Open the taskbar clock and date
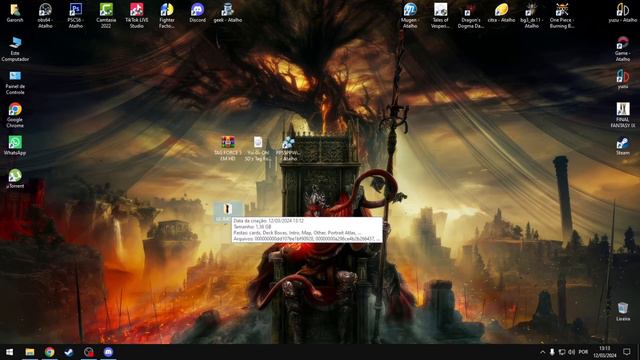Viewport: 640px width, 360px height. pyautogui.click(x=605, y=352)
